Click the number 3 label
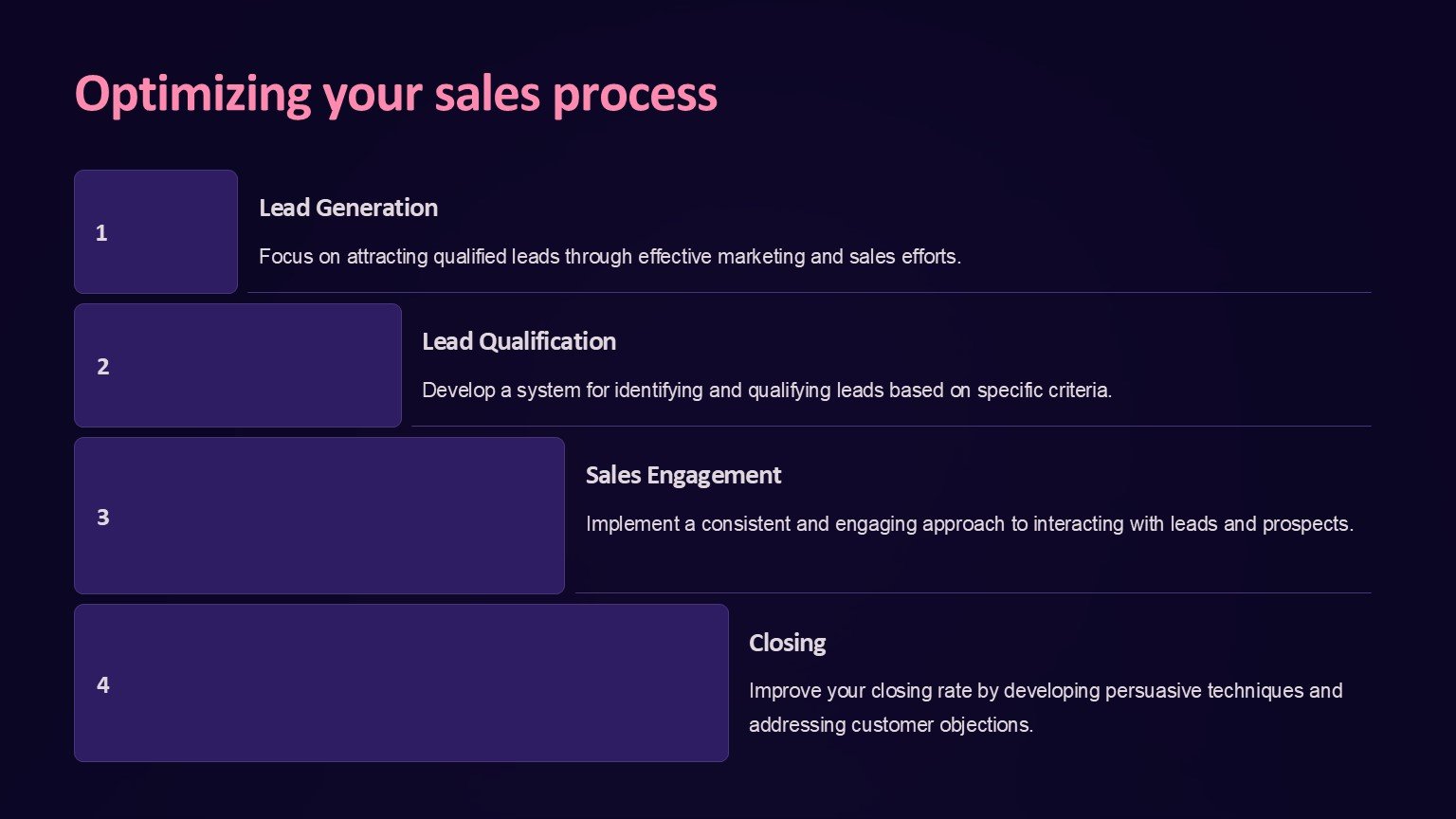The width and height of the screenshot is (1456, 819). tap(103, 518)
